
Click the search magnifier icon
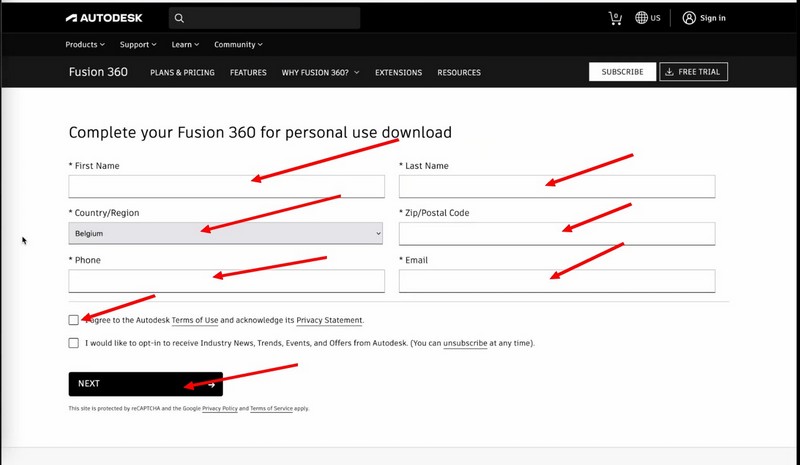coord(178,18)
